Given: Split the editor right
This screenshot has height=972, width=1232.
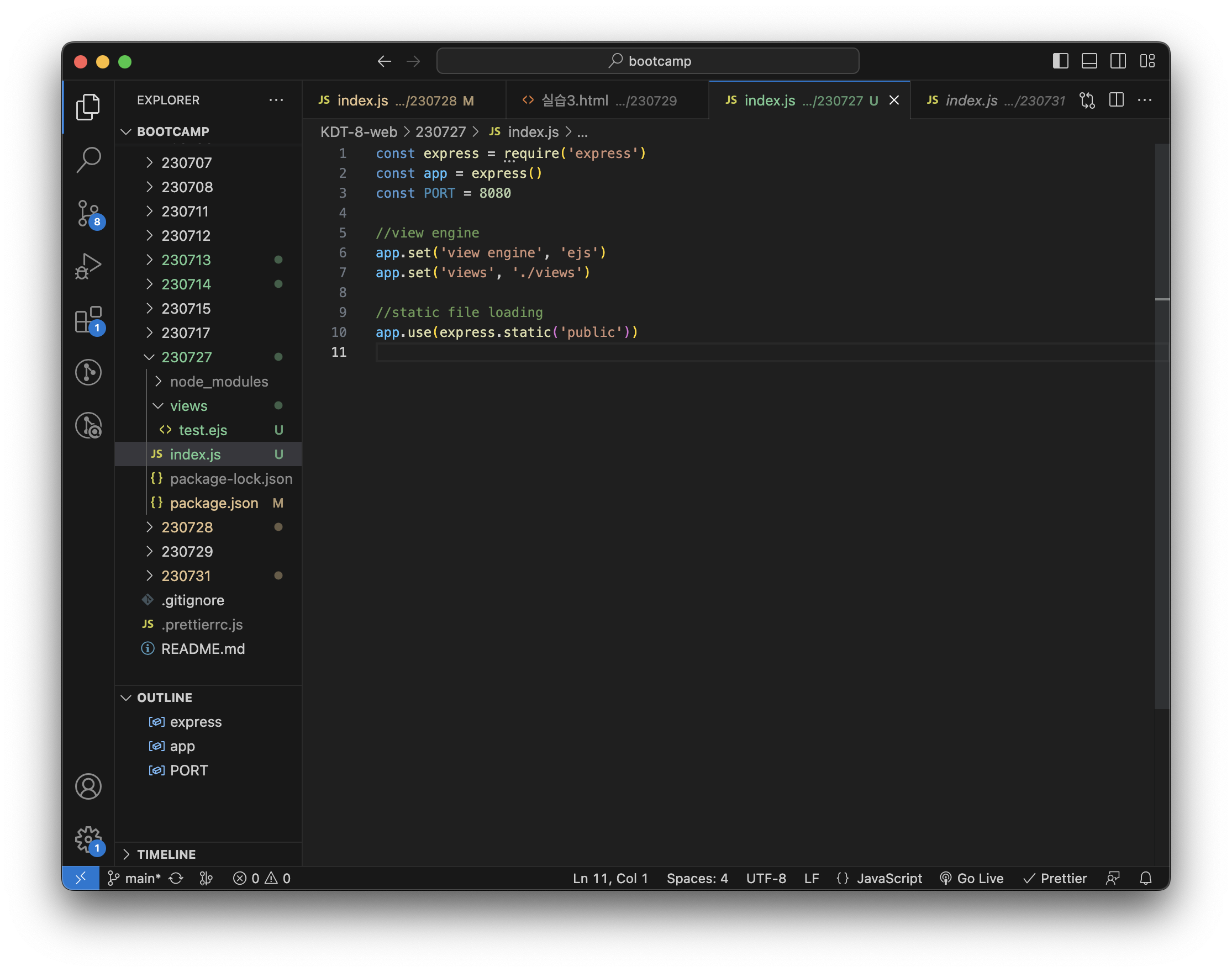Looking at the screenshot, I should (1116, 100).
